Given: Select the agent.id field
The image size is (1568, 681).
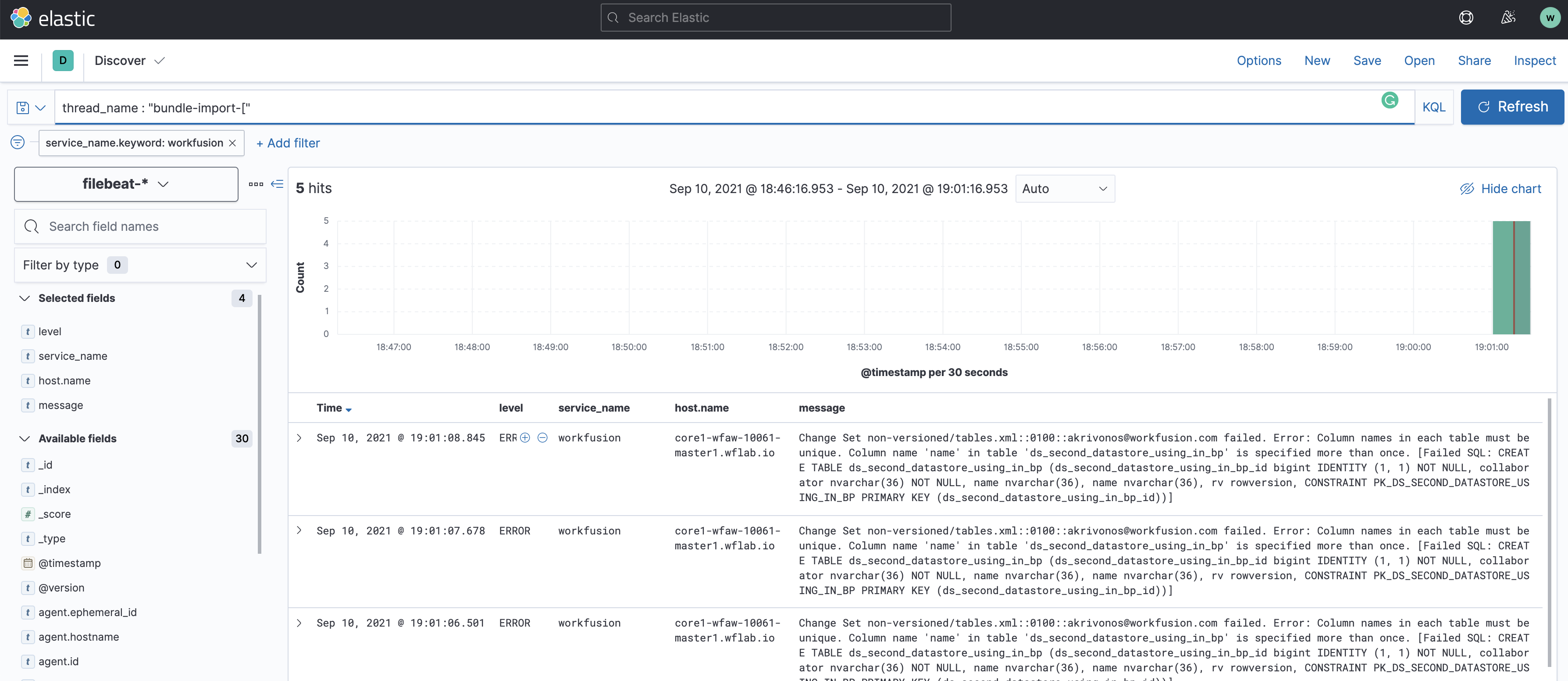Looking at the screenshot, I should [58, 662].
